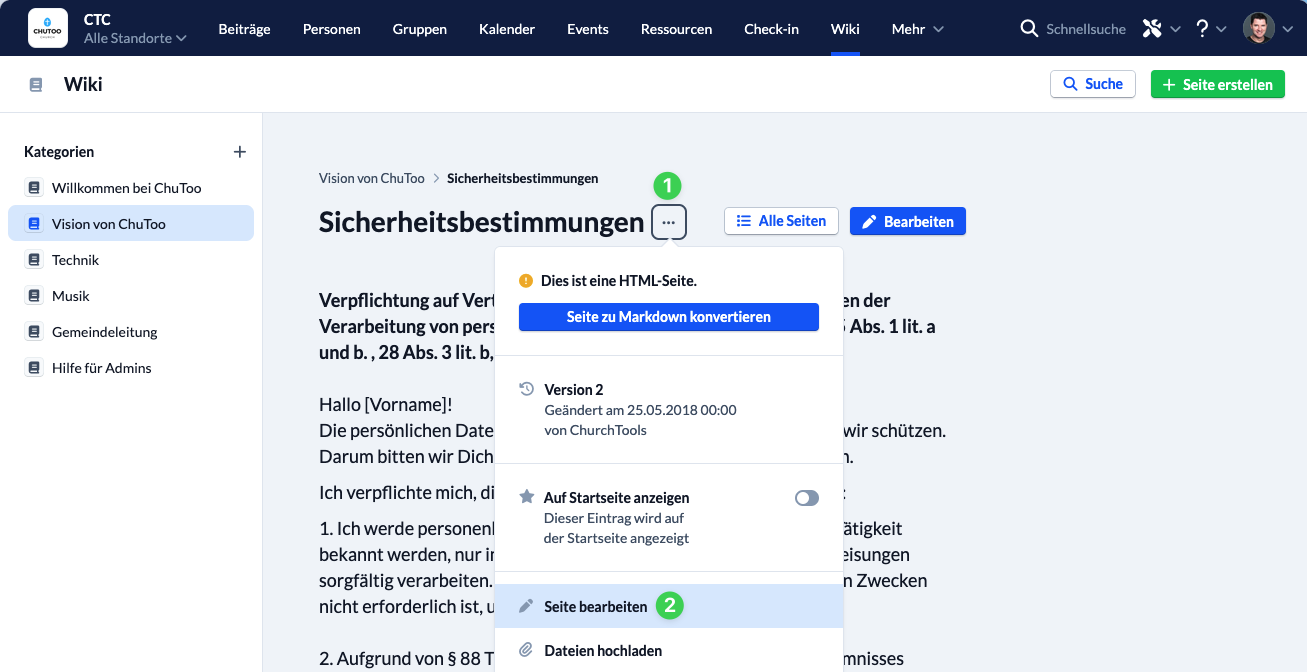
Task: Click into the Schnellsuche field
Action: [1086, 29]
